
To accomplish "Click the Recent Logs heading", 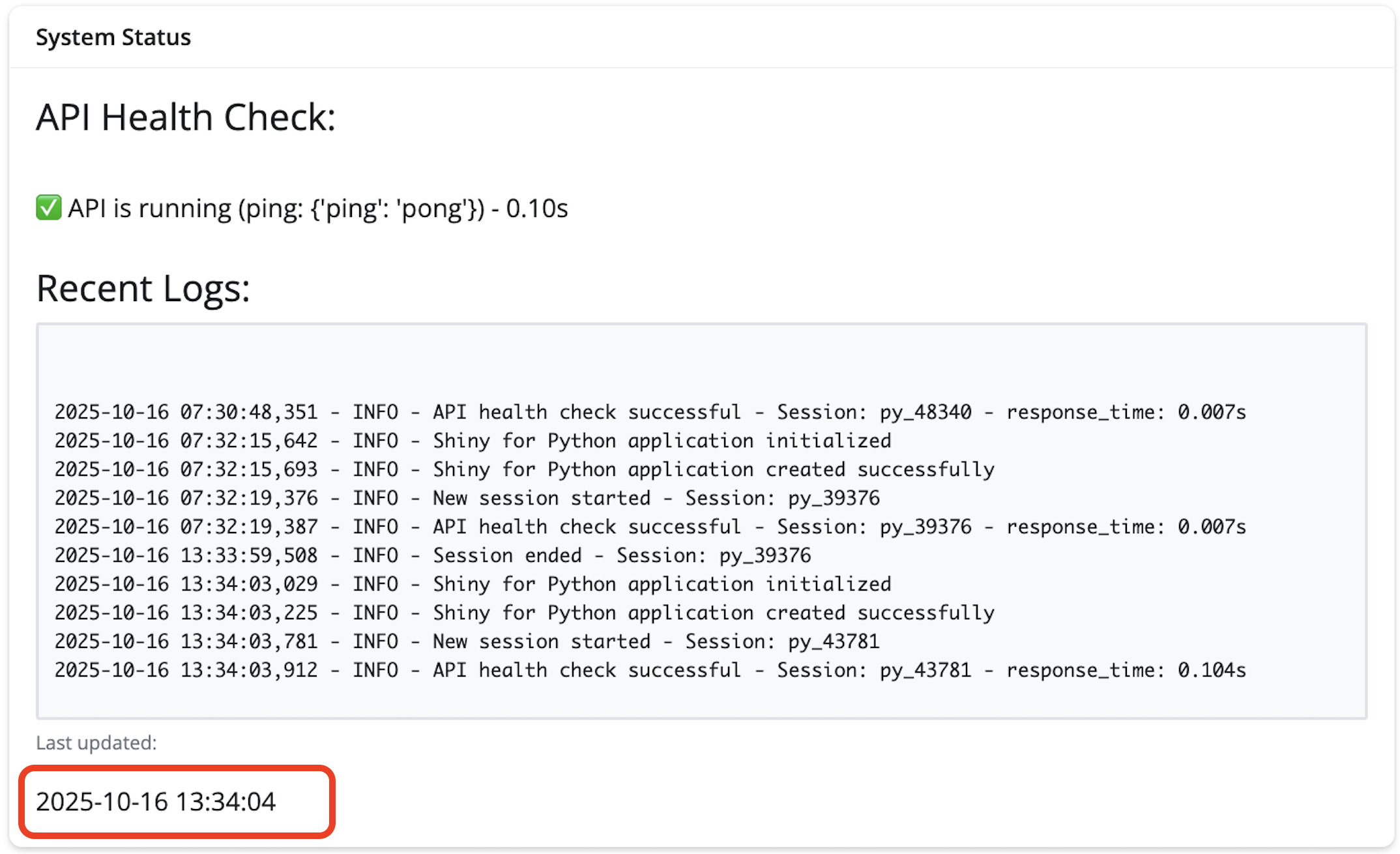I will (x=143, y=288).
